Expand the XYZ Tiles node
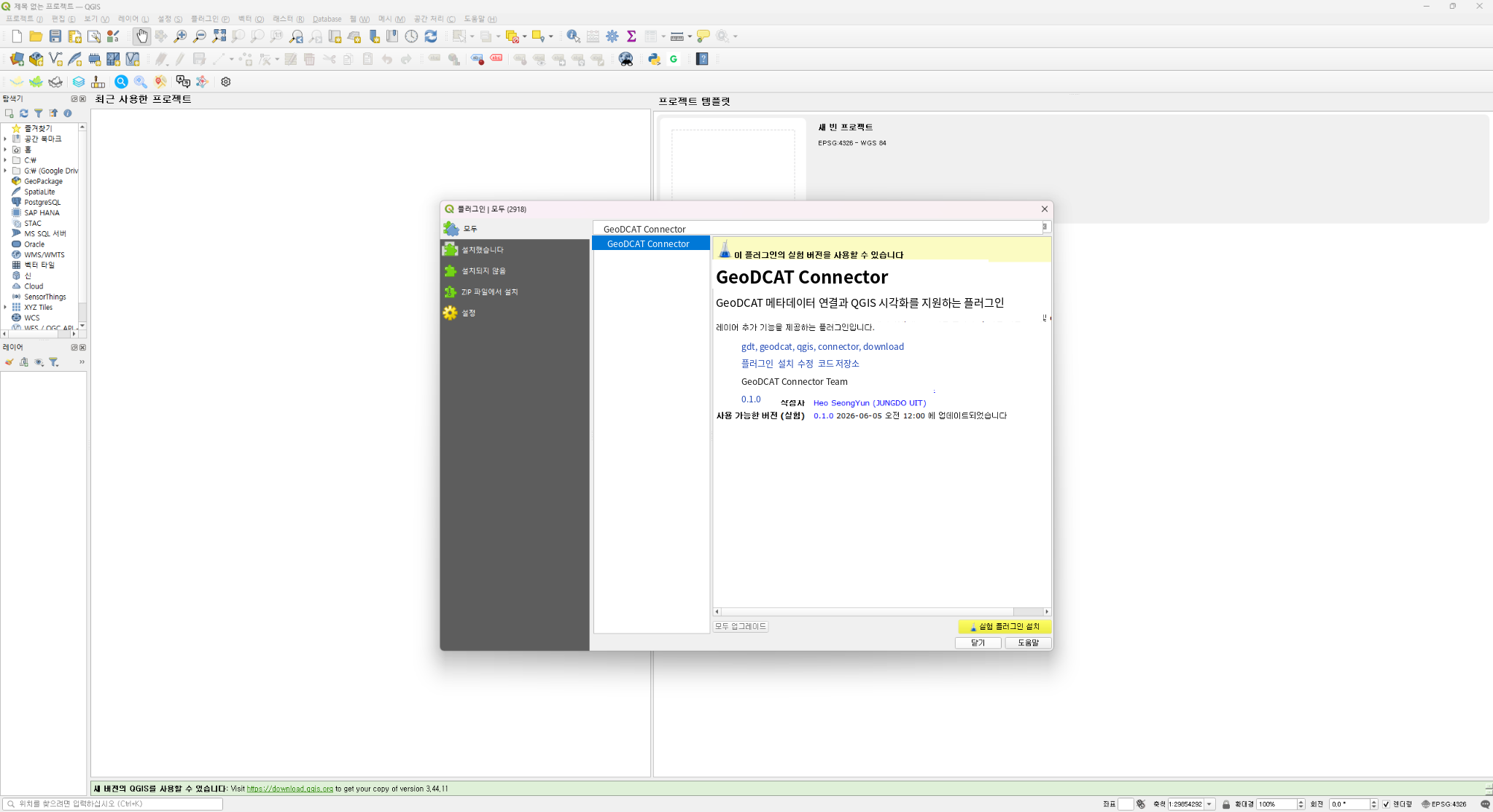 tap(5, 307)
